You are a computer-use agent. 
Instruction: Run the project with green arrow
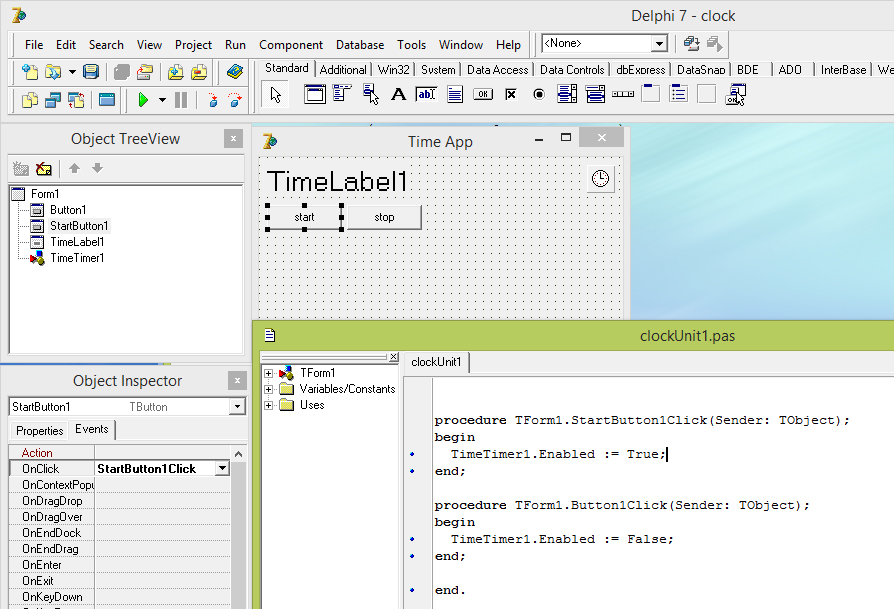point(143,100)
